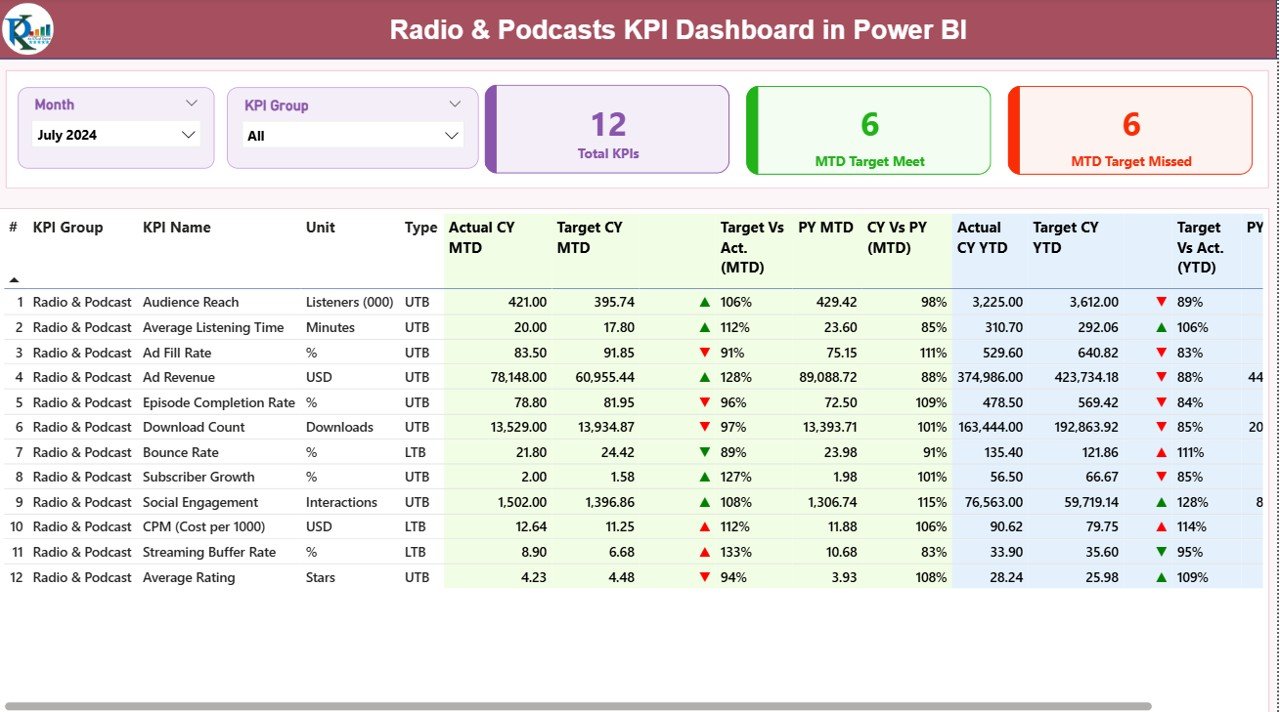The height and width of the screenshot is (712, 1280).
Task: Click the red down-arrow indicator for Episode Completion Rate
Action: (x=709, y=402)
